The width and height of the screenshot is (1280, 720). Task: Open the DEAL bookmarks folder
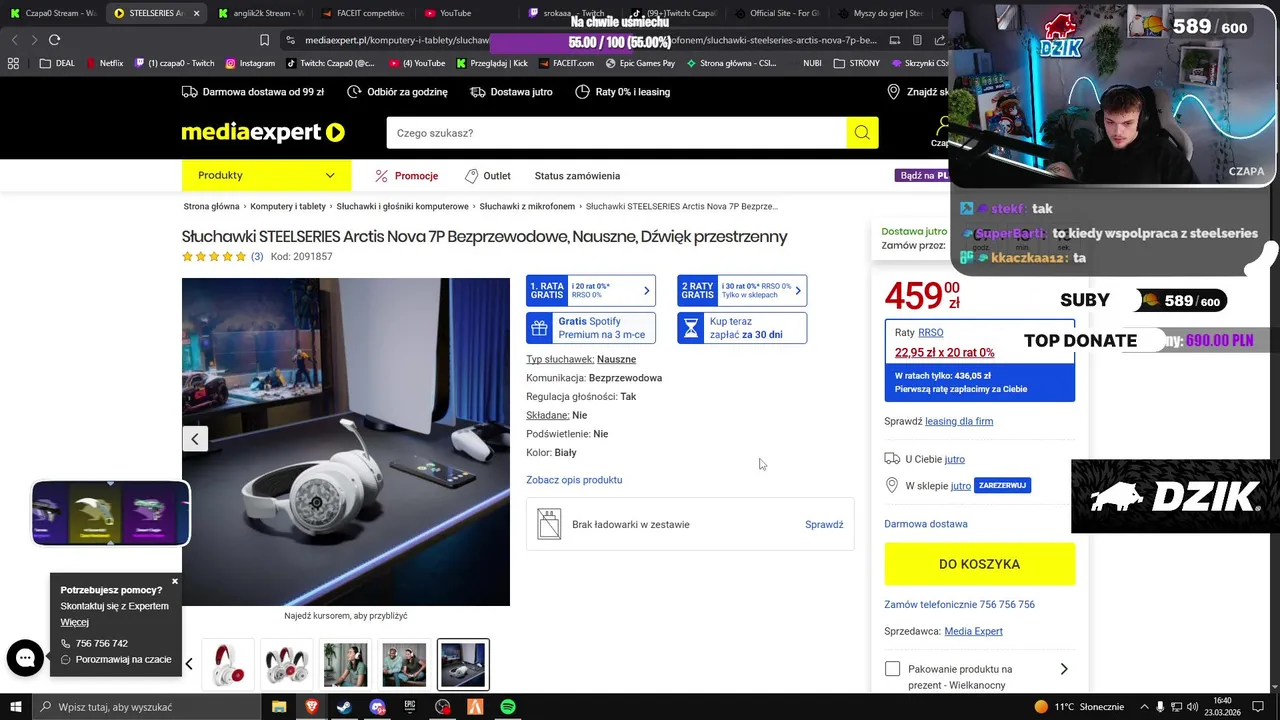(57, 63)
